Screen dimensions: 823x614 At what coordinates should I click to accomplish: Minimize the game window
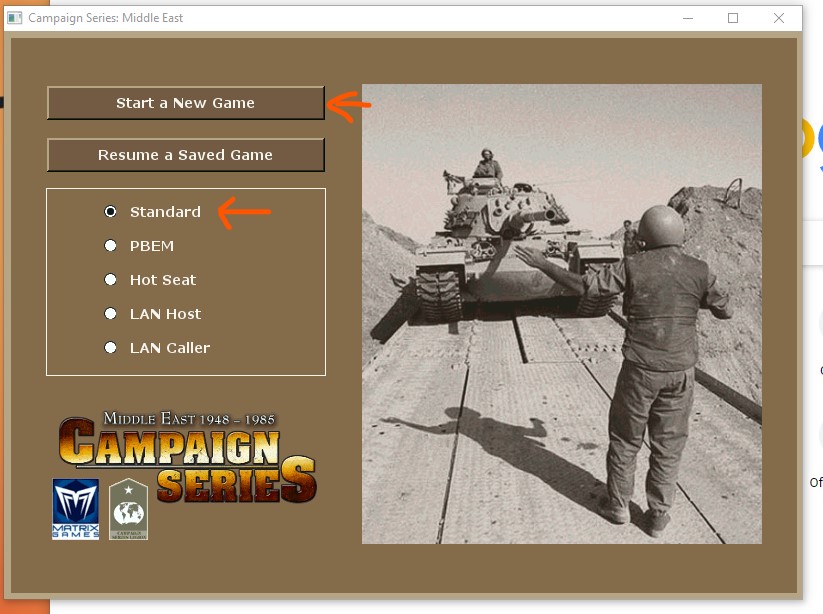point(688,17)
